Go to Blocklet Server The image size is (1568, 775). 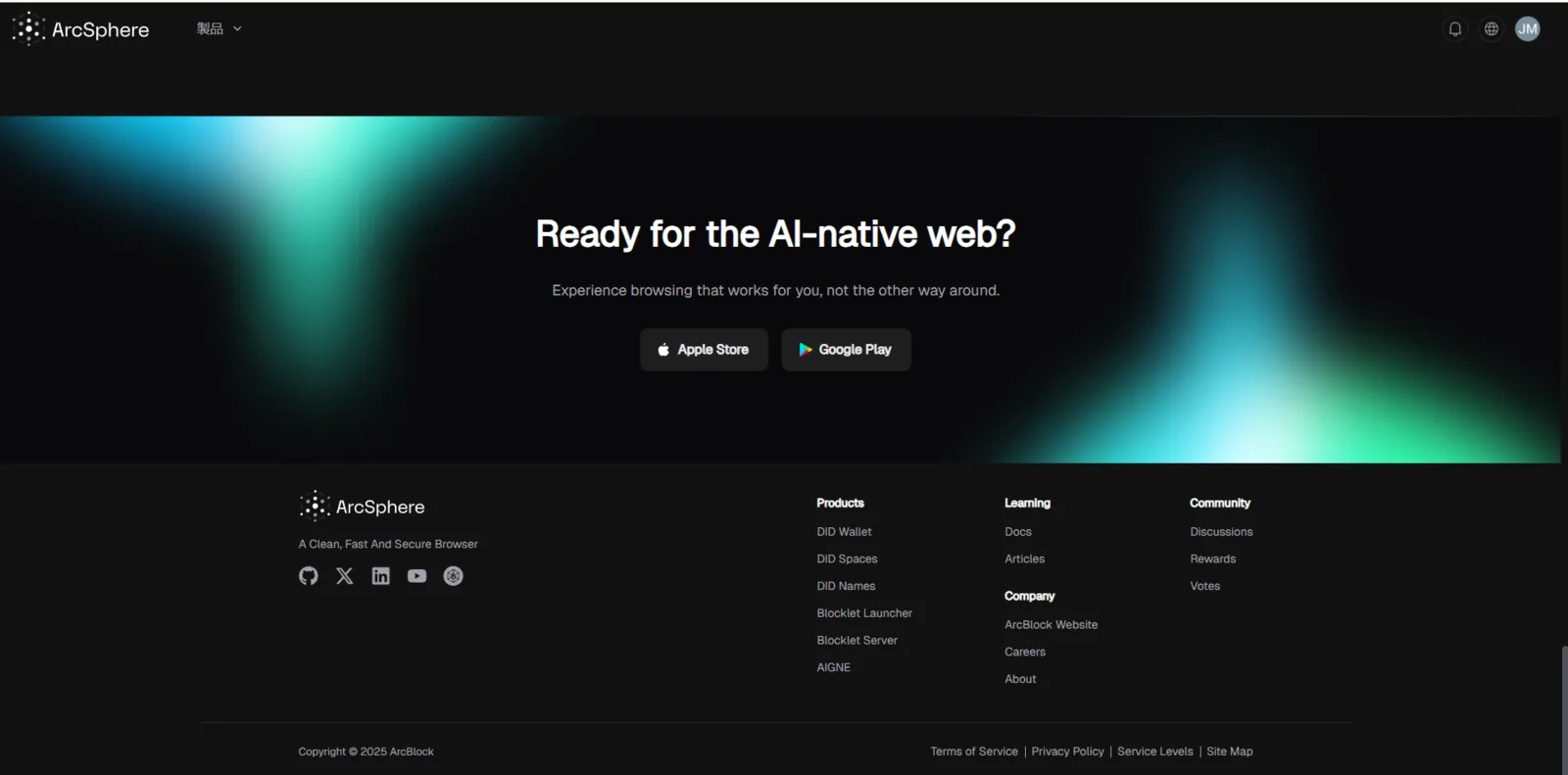click(857, 641)
